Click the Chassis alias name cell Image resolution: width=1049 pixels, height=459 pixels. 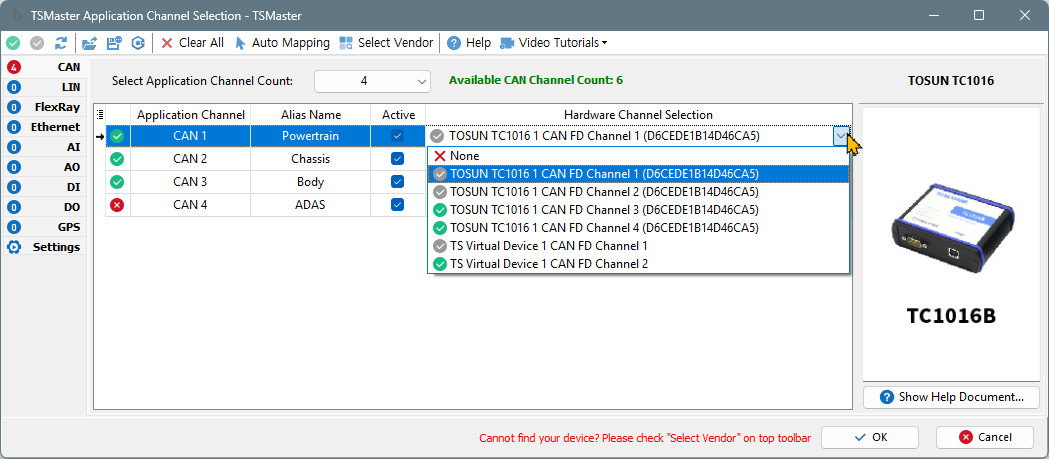(310, 159)
